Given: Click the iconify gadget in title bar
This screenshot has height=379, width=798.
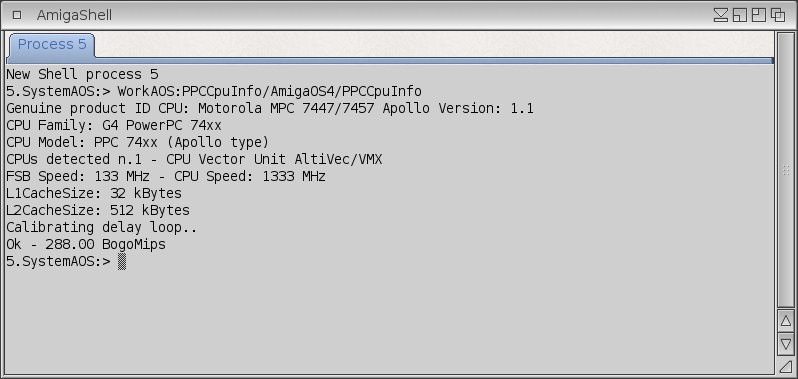Looking at the screenshot, I should [721, 15].
